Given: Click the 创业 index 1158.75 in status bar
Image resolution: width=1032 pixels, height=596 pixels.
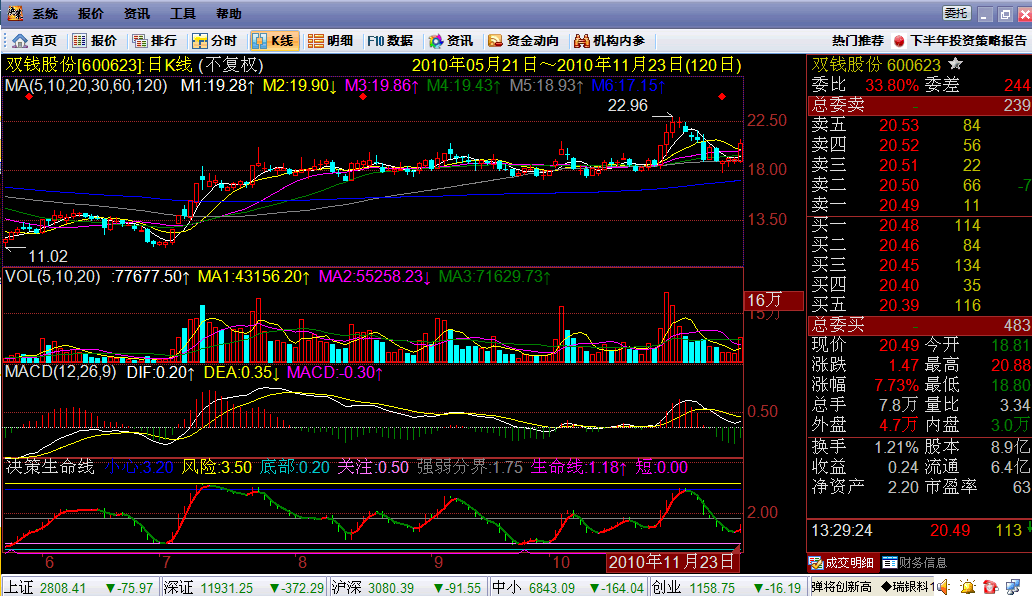Looking at the screenshot, I should pos(727,587).
